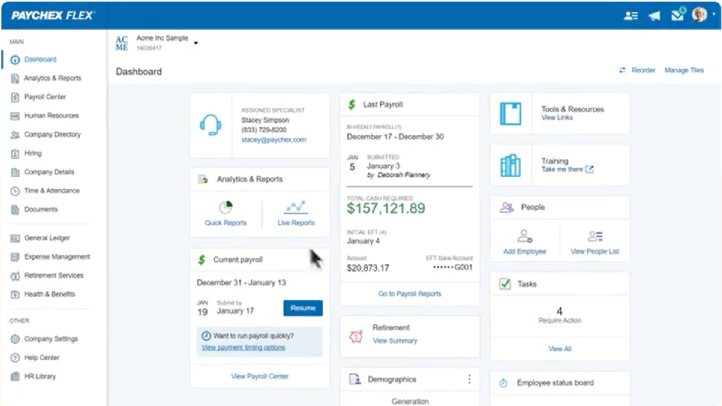The image size is (722, 406).
Task: Open View payment timing options link
Action: pyautogui.click(x=243, y=348)
